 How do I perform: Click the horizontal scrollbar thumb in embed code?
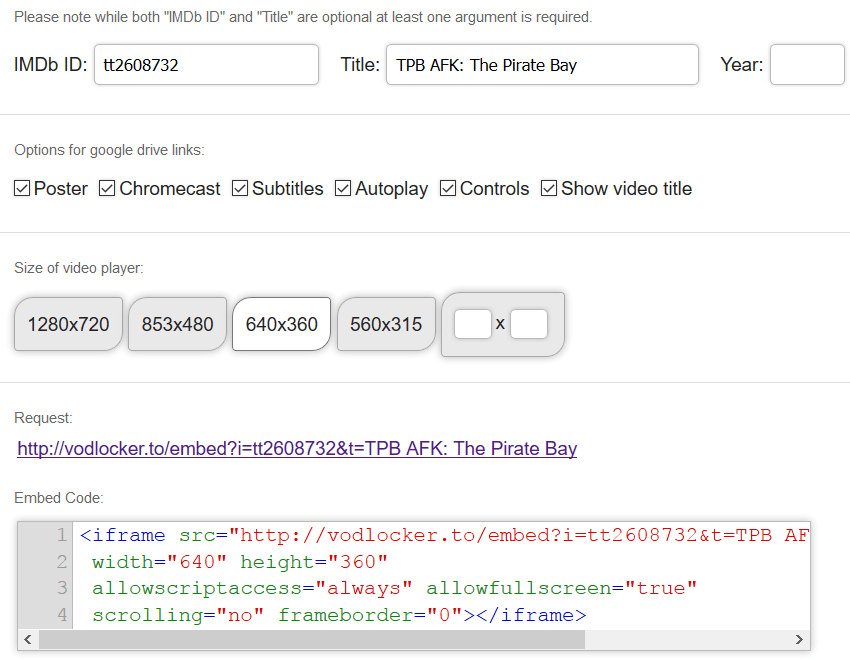(312, 639)
